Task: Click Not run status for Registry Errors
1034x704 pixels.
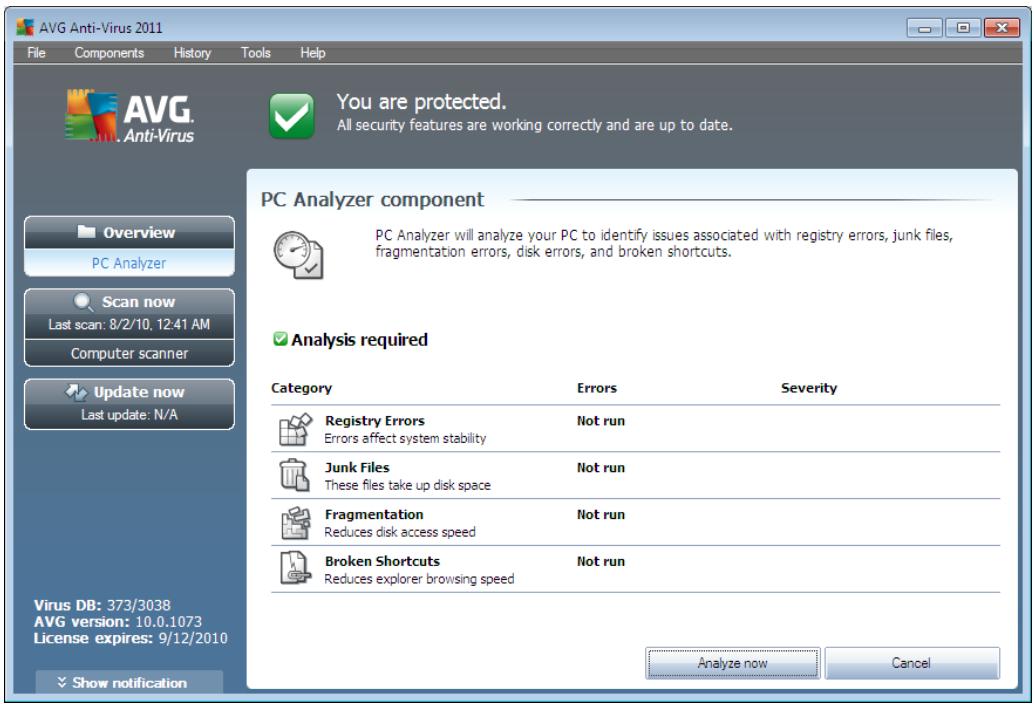Action: tap(601, 421)
